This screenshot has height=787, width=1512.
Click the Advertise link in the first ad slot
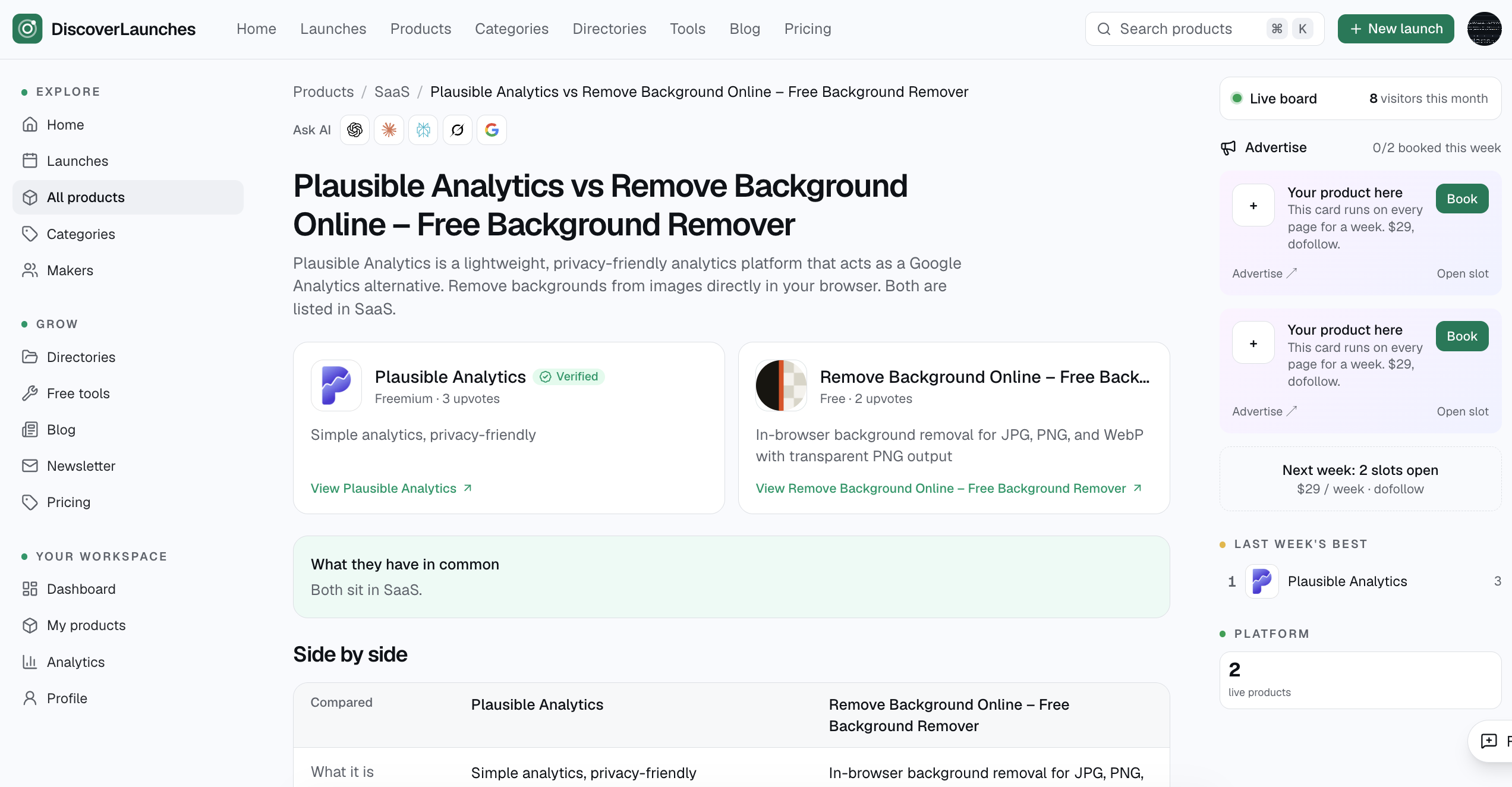[1264, 273]
